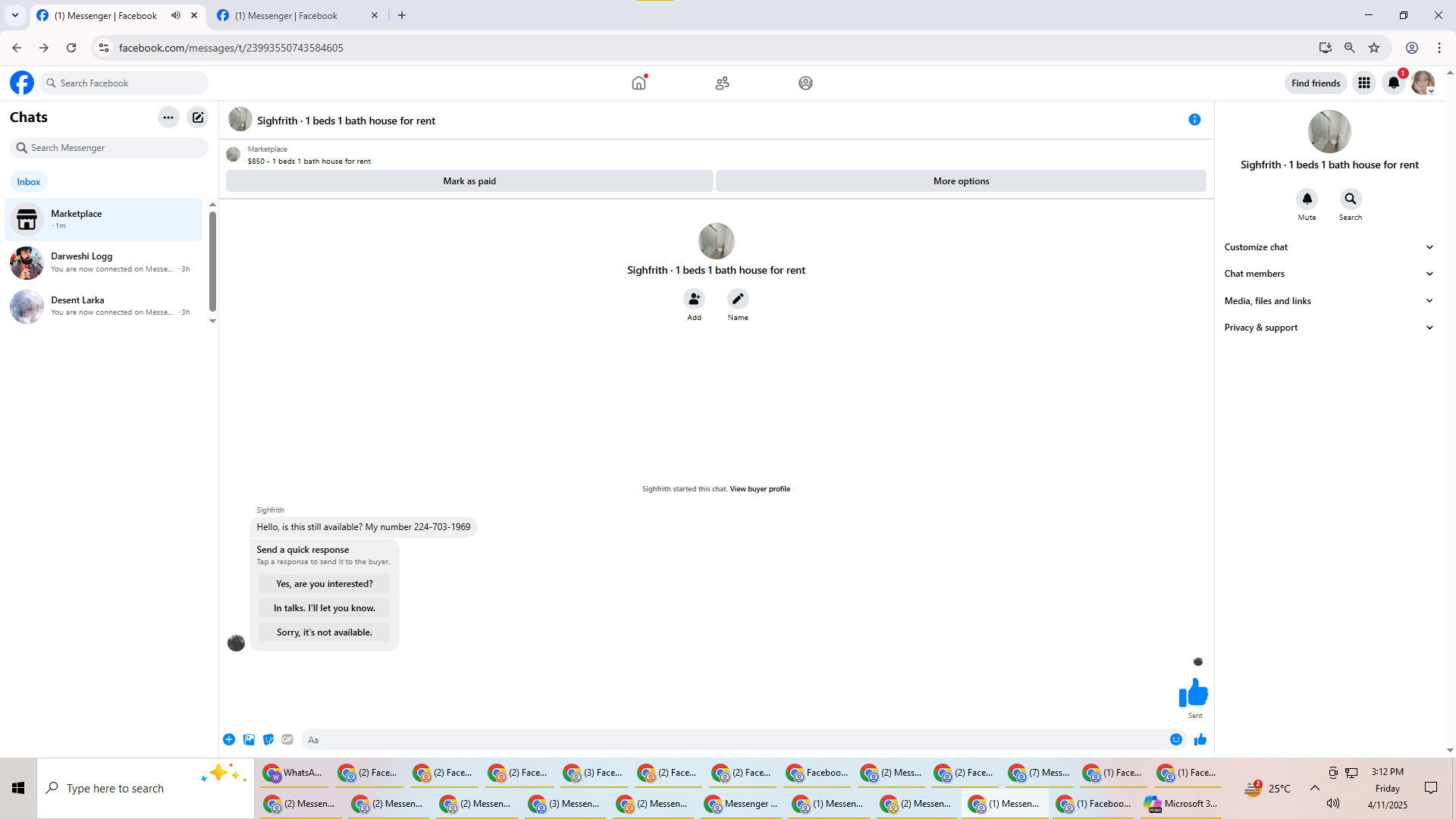
Task: Expand Chat members section
Action: [x=1329, y=274]
